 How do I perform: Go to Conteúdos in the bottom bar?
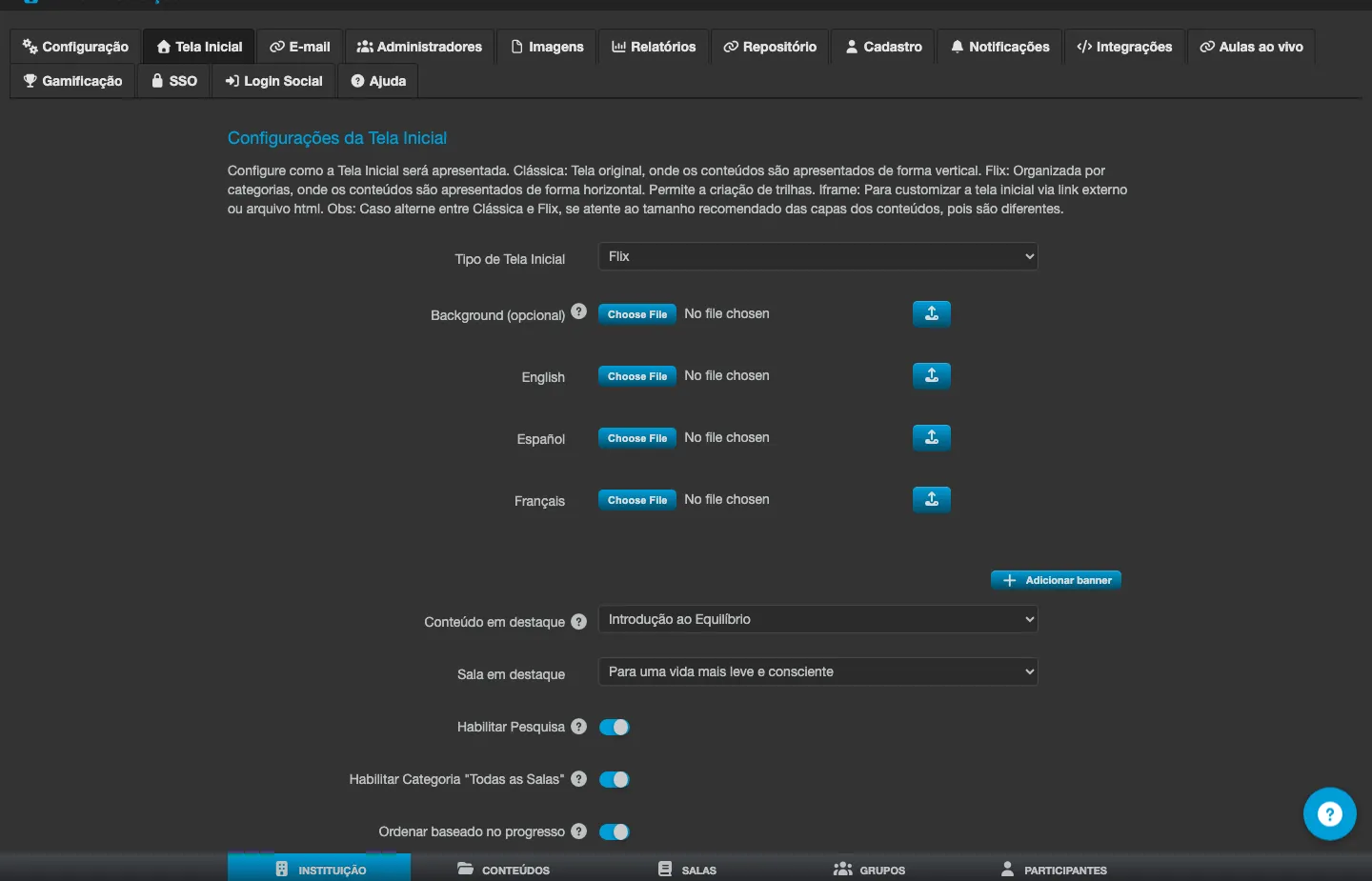pos(503,869)
